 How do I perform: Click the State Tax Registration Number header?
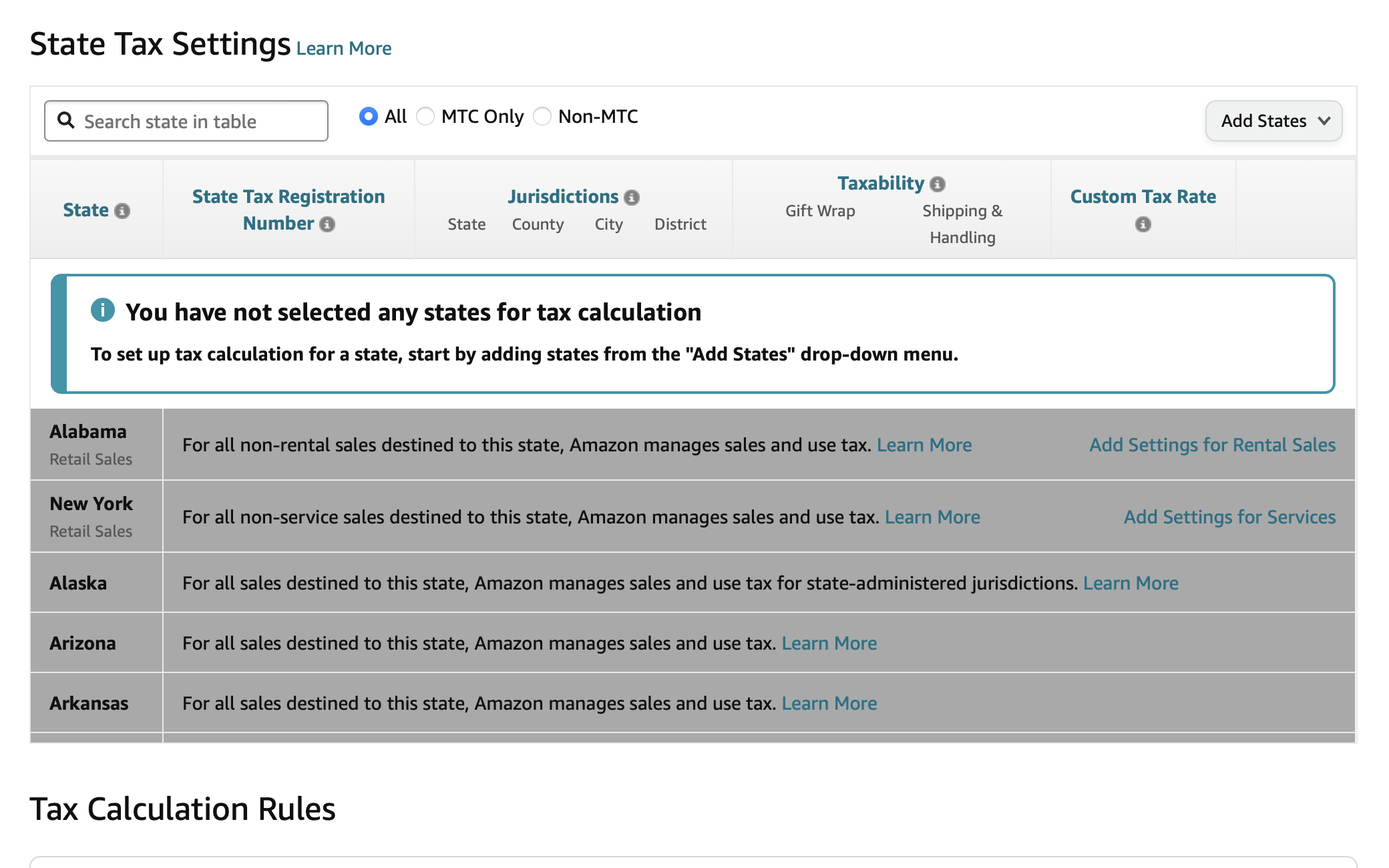288,210
